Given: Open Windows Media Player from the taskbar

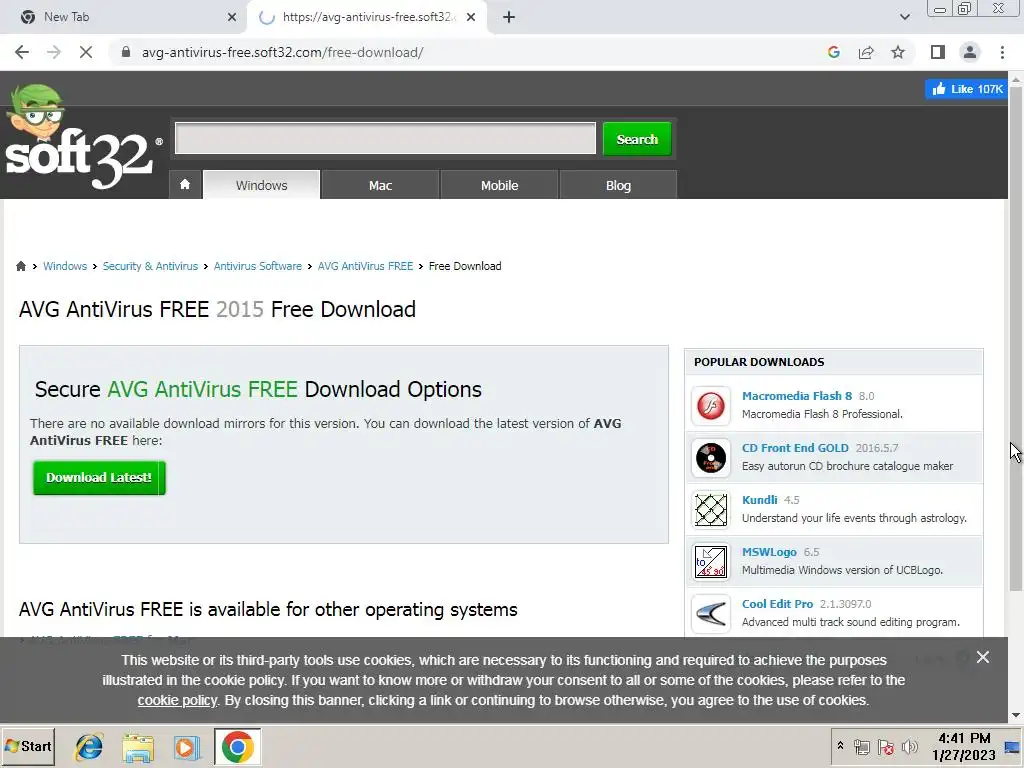Looking at the screenshot, I should click(x=187, y=747).
